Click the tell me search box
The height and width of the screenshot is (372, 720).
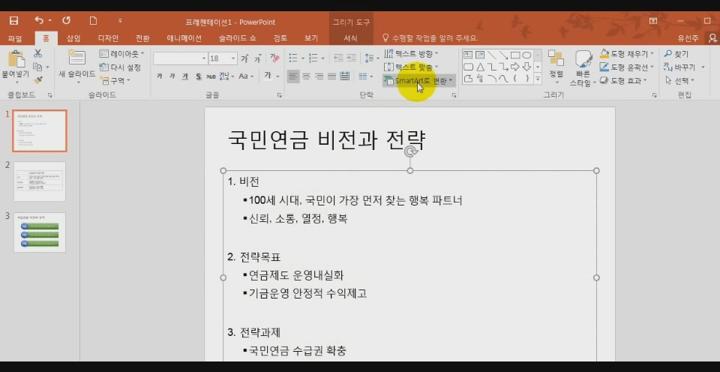click(430, 38)
